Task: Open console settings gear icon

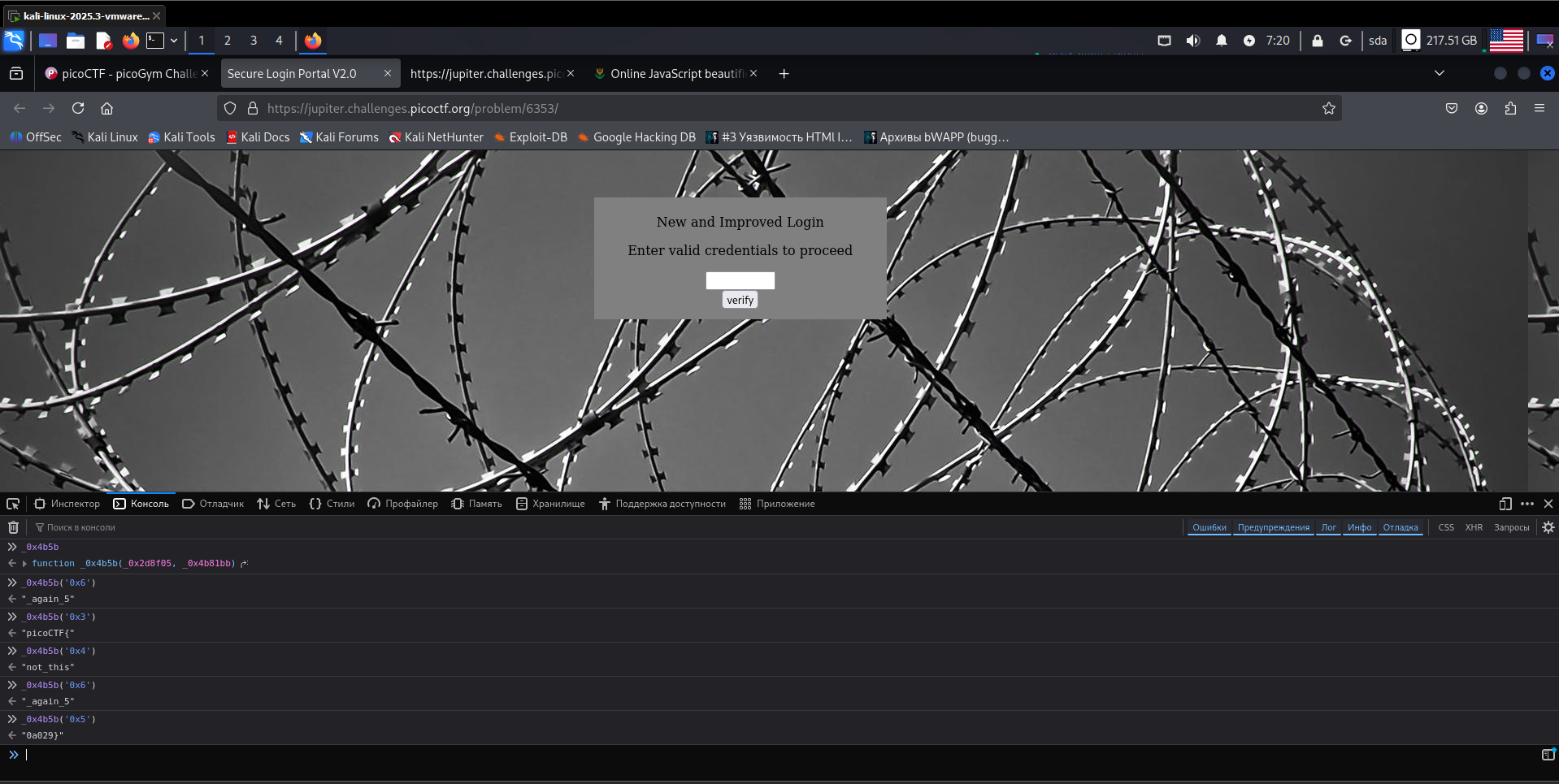Action: pyautogui.click(x=1548, y=527)
